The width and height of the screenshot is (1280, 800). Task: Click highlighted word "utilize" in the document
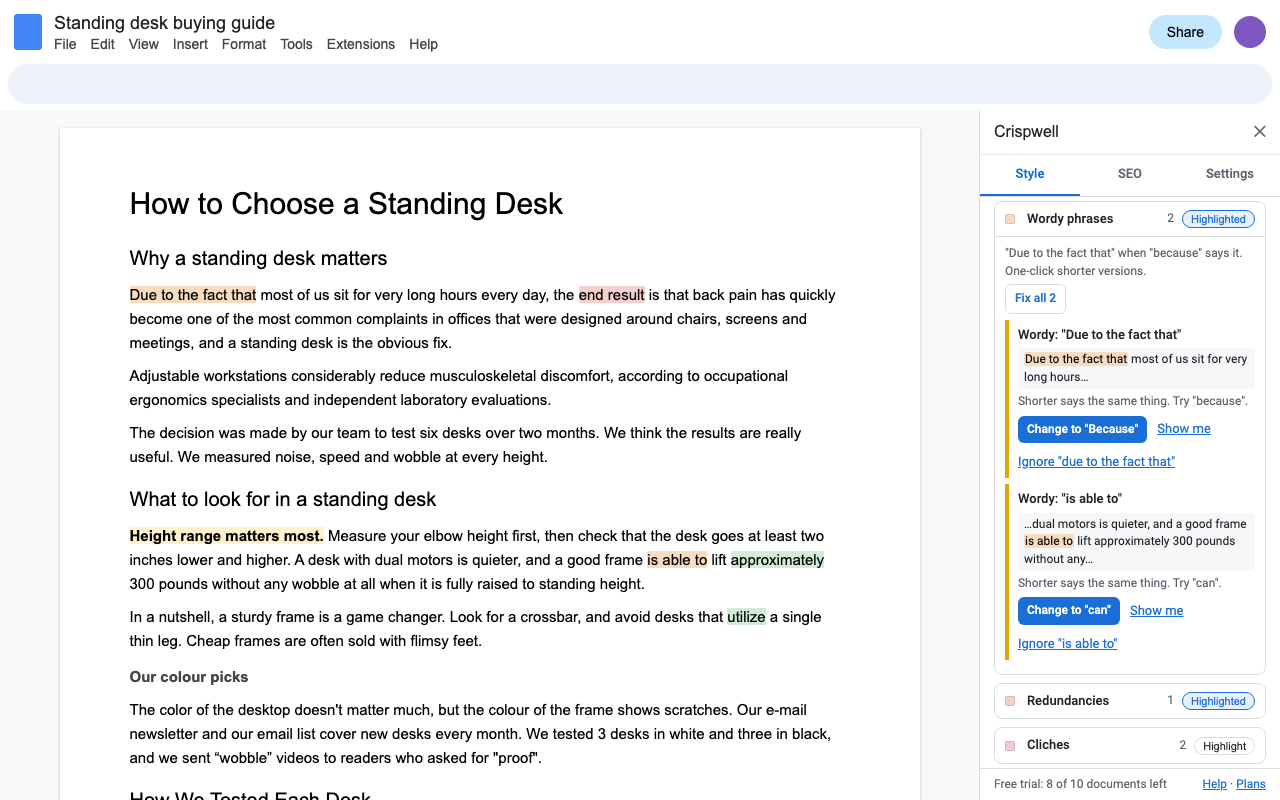click(746, 617)
